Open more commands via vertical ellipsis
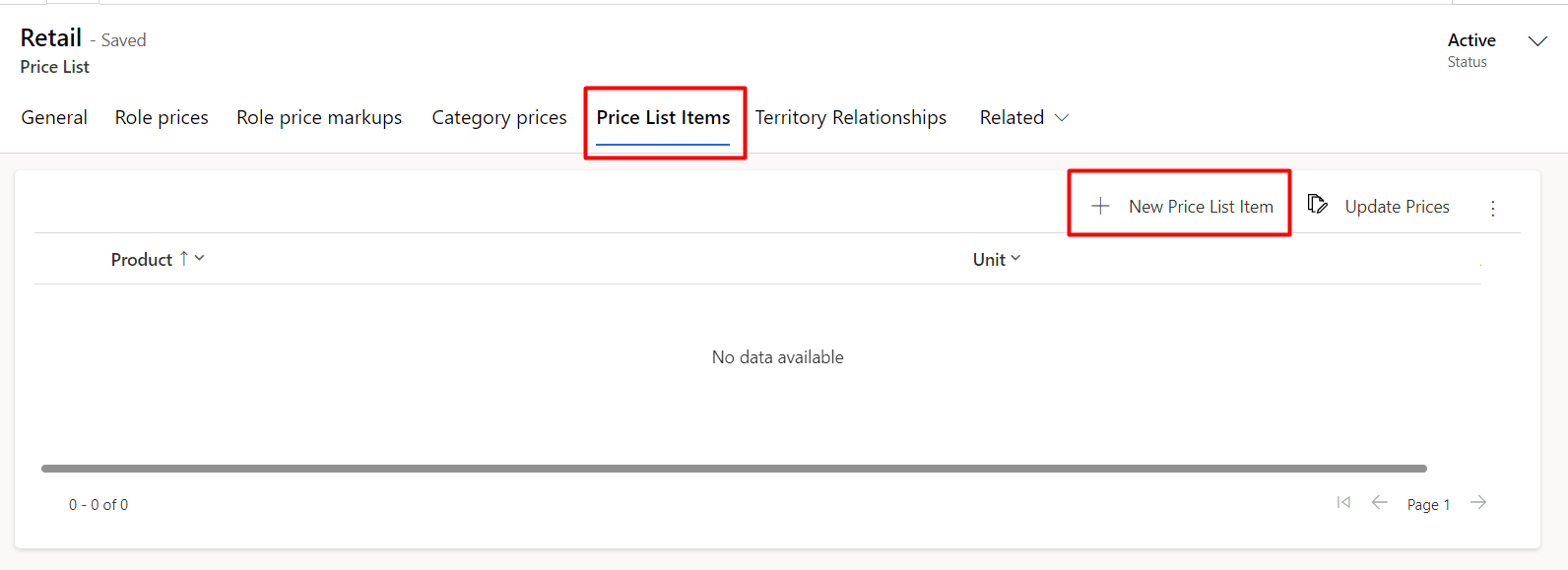The width and height of the screenshot is (1568, 570). (x=1493, y=207)
